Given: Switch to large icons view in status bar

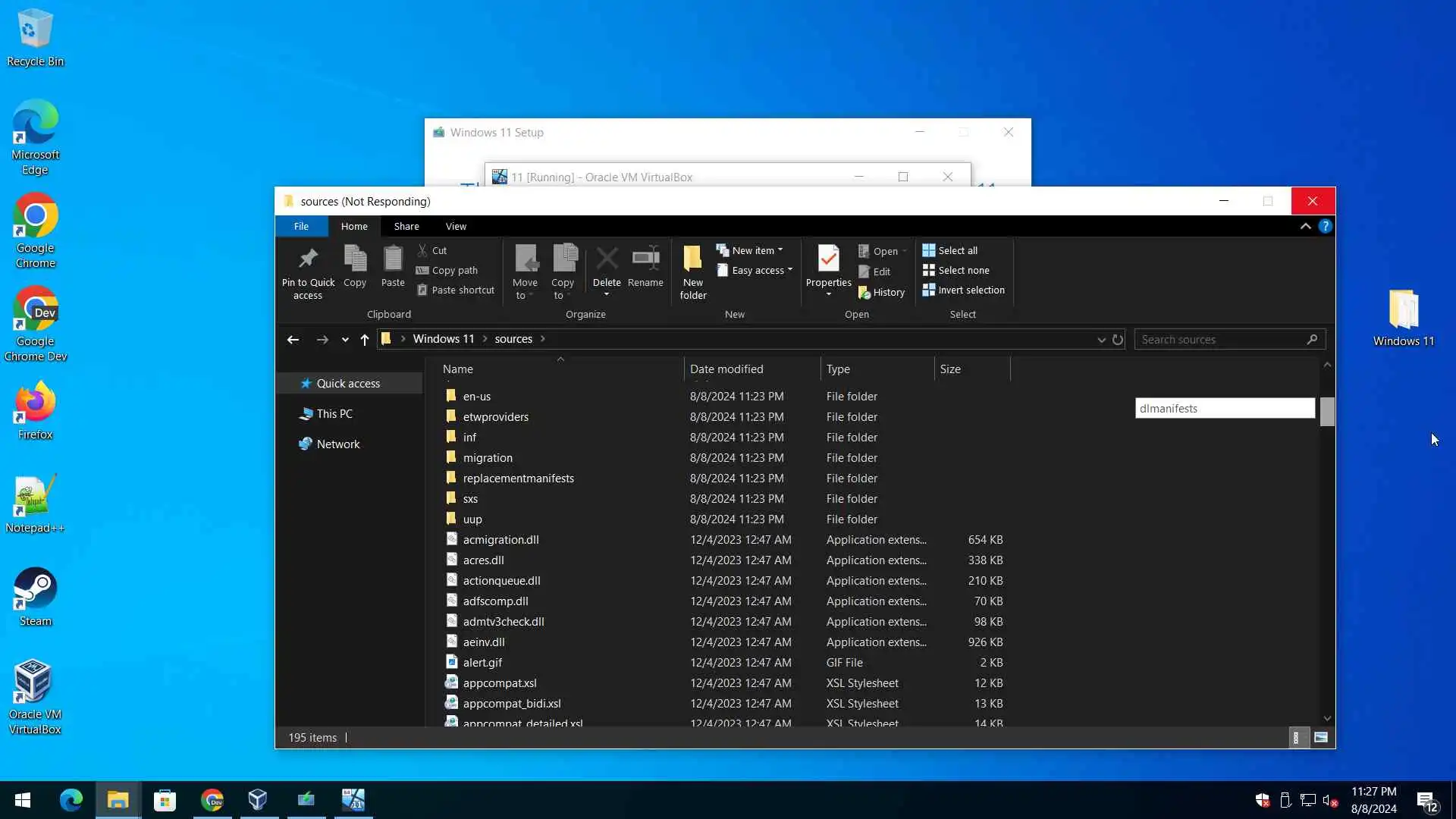Looking at the screenshot, I should pos(1321,737).
